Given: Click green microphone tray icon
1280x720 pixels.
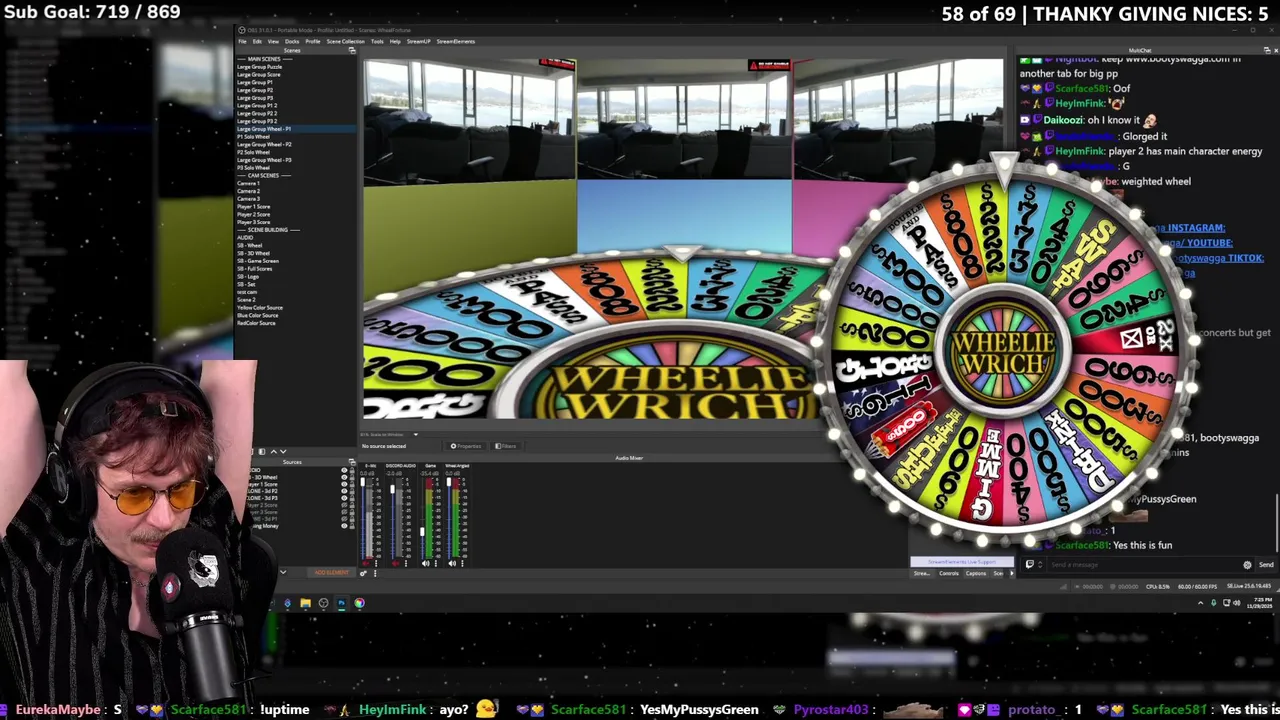Looking at the screenshot, I should click(x=1213, y=603).
